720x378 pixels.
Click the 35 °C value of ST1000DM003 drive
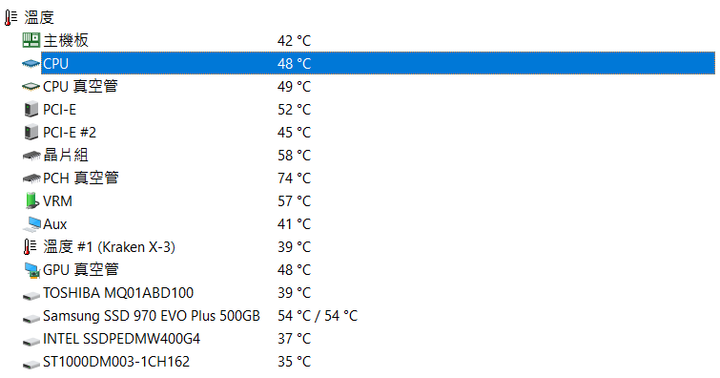[294, 362]
